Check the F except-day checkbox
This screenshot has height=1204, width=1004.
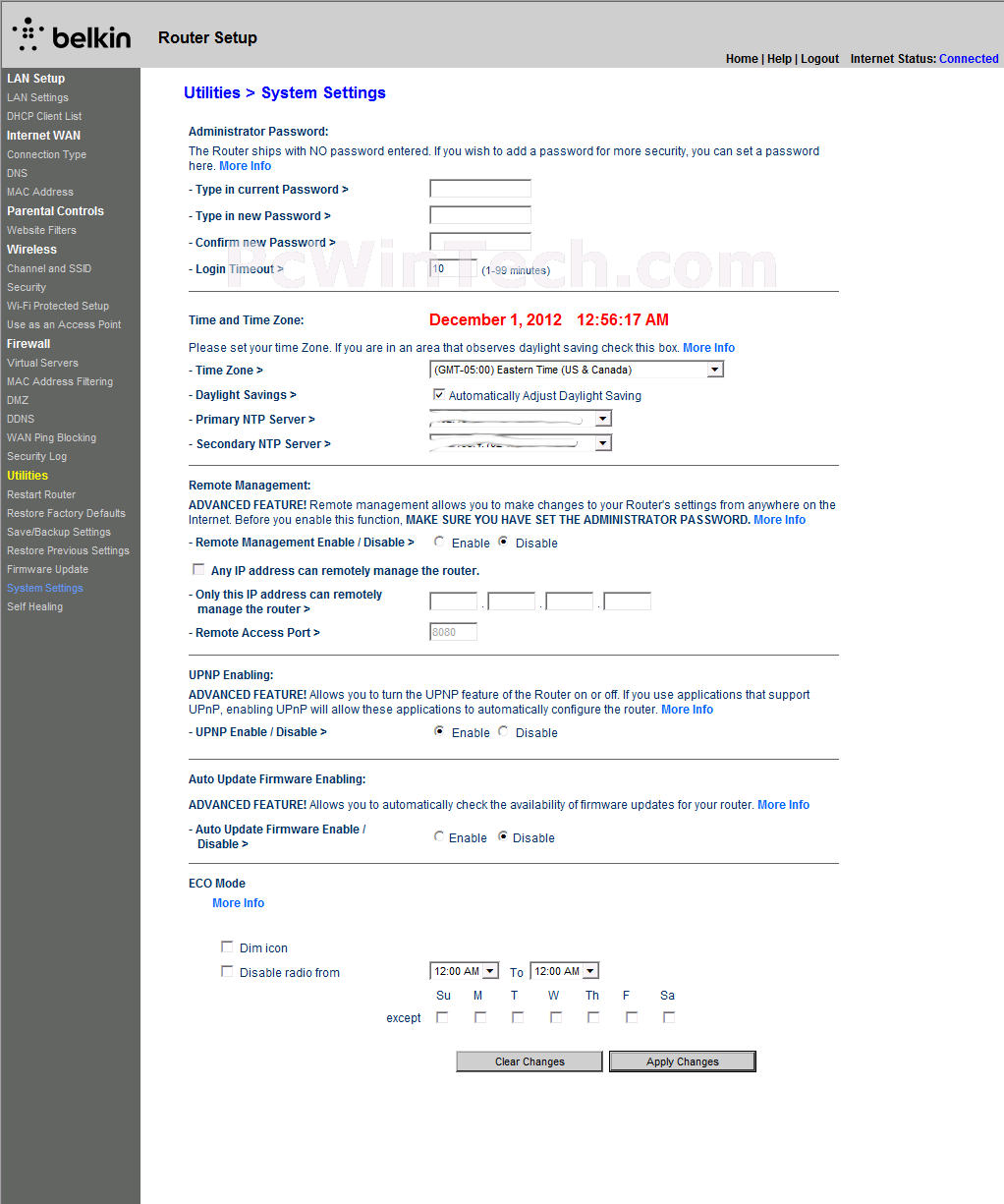(x=632, y=1017)
